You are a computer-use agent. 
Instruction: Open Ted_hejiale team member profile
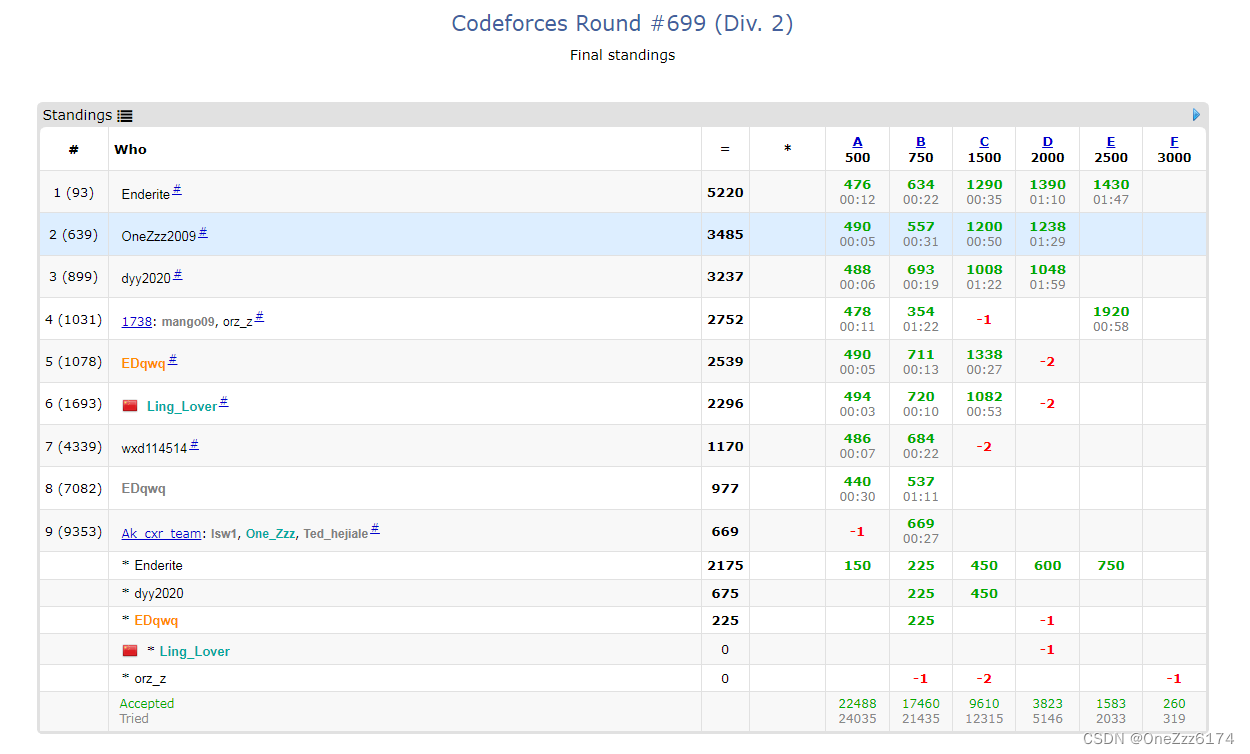tap(336, 534)
